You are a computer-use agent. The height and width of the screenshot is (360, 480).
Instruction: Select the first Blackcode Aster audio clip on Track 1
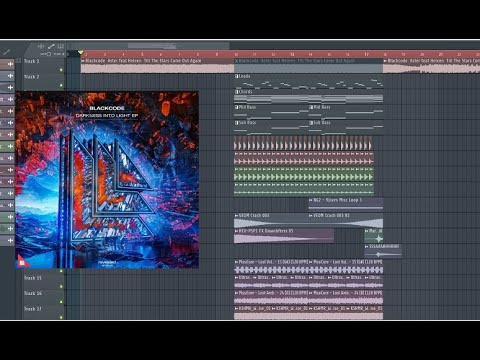click(157, 66)
